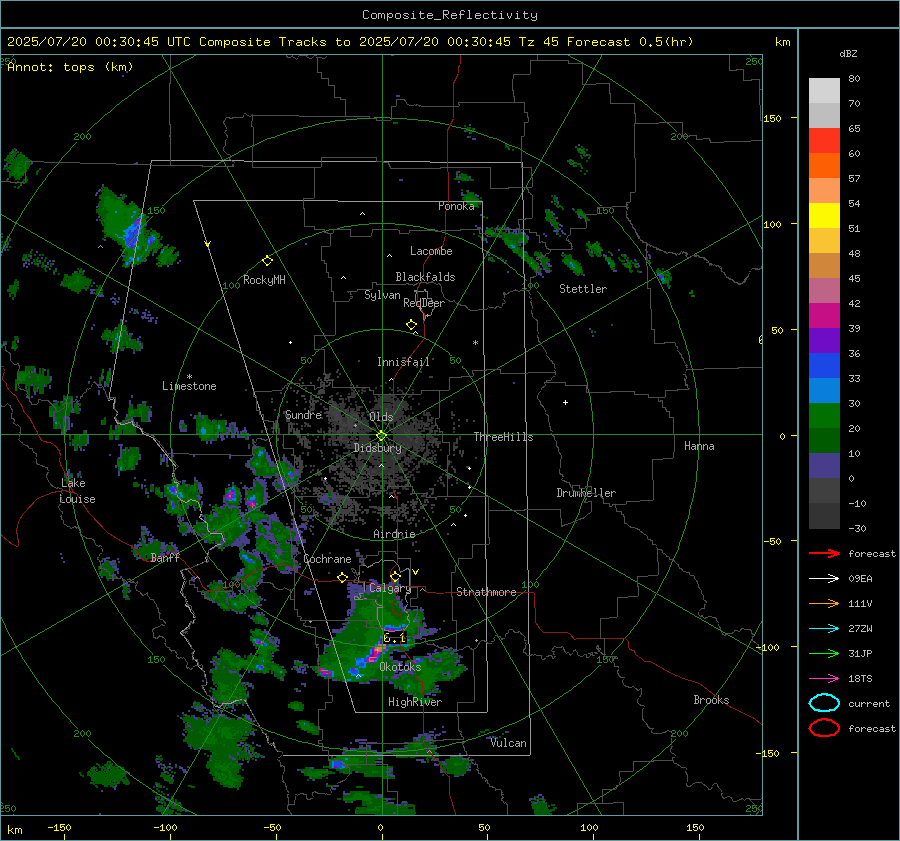Click the HighRiver city label
The width and height of the screenshot is (900, 841).
(415, 702)
